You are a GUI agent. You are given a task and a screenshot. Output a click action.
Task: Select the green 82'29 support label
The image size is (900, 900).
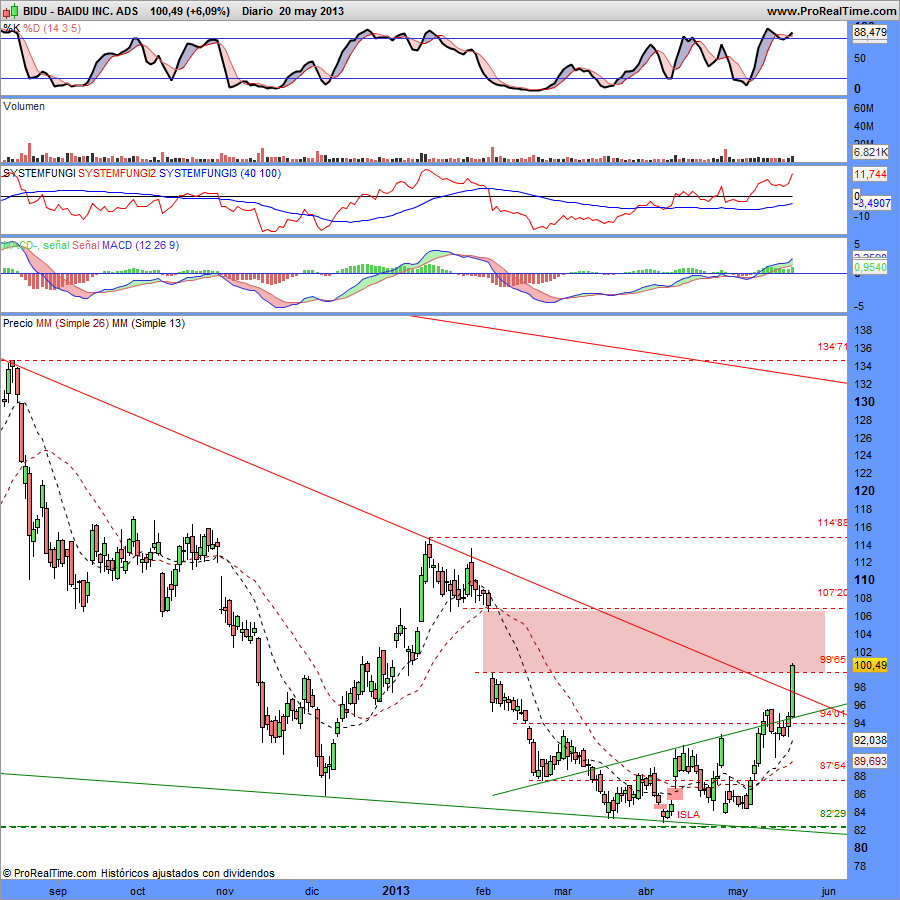(x=833, y=813)
